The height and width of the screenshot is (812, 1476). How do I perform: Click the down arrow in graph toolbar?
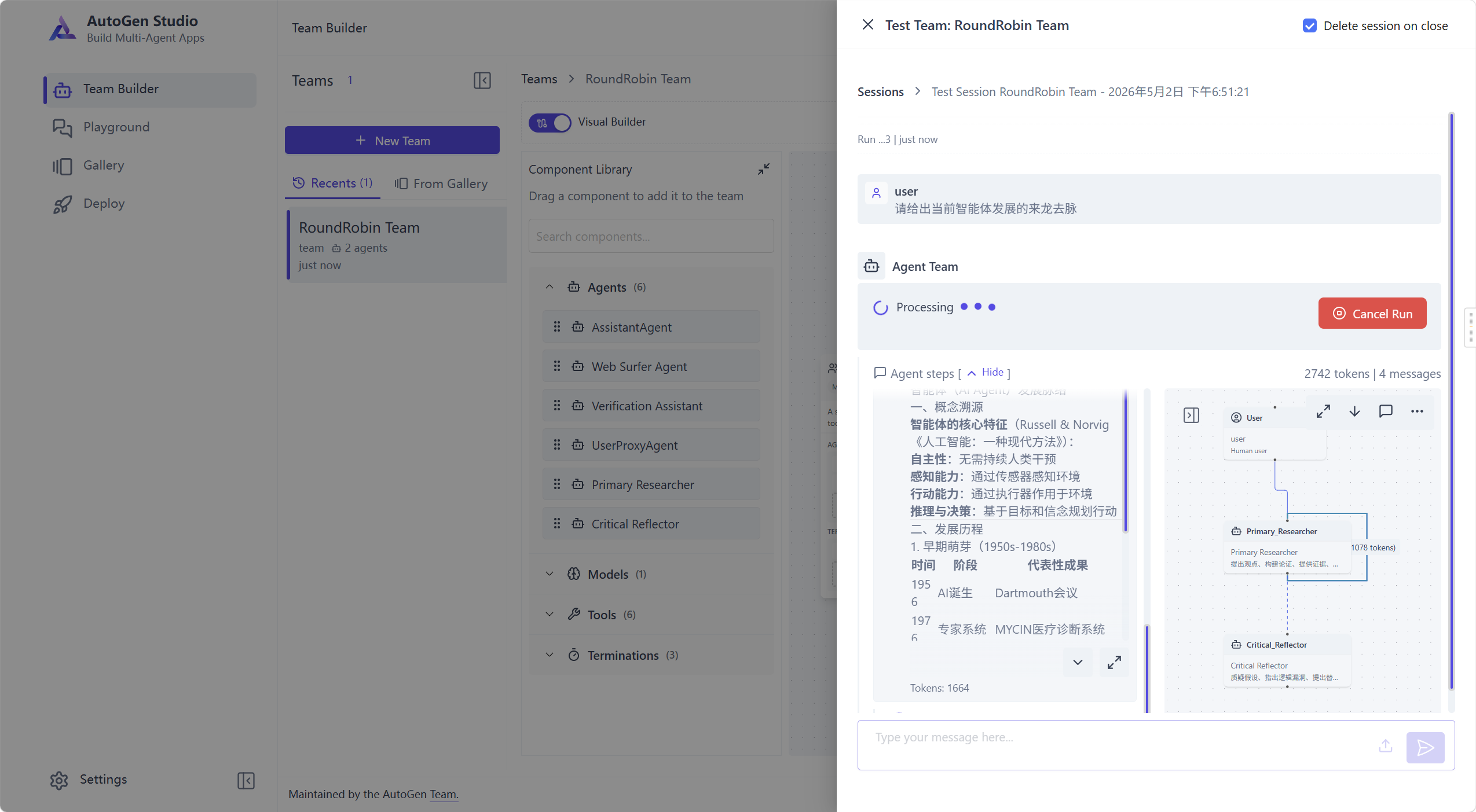[1354, 411]
